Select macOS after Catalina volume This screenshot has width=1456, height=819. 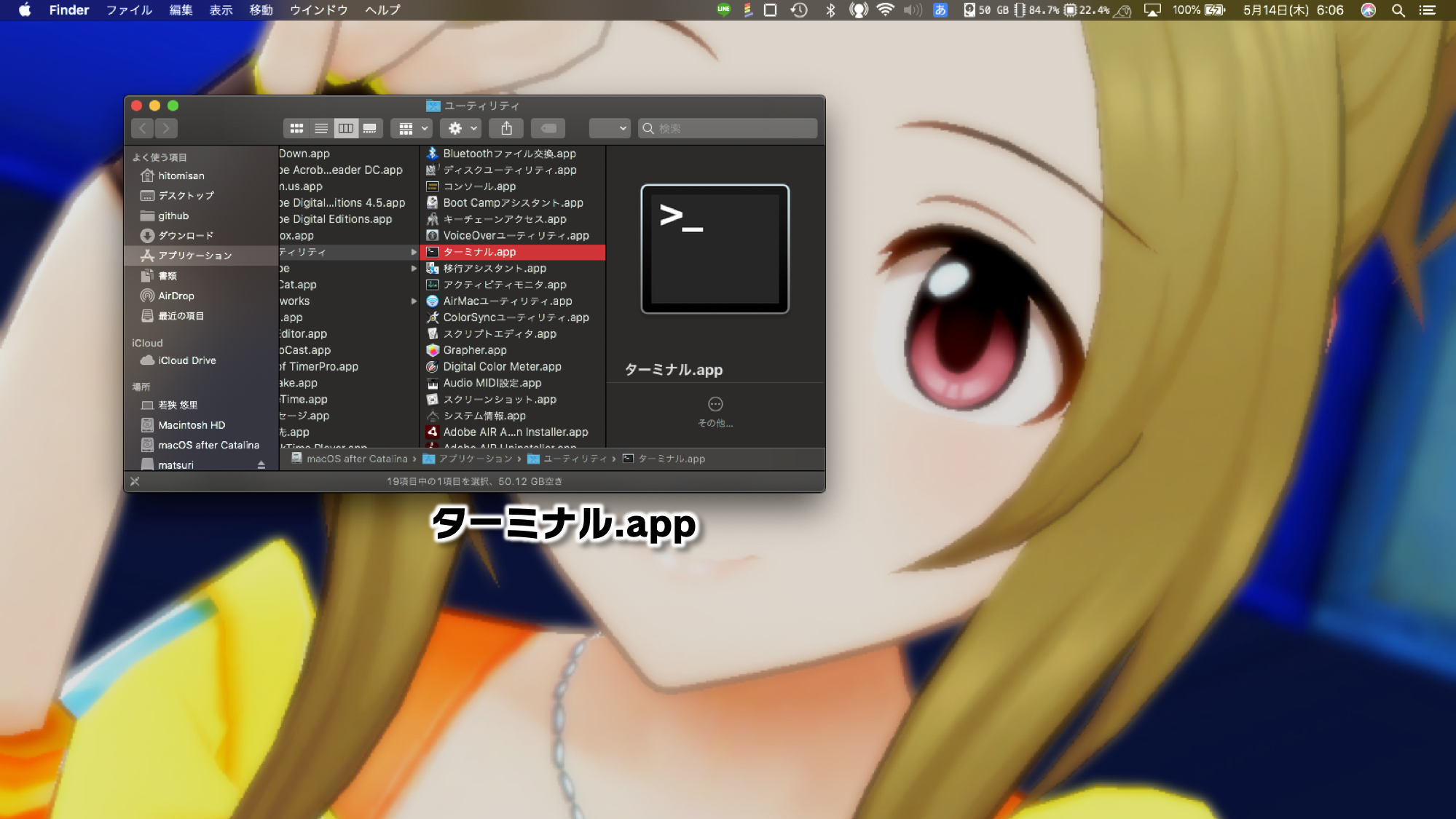[201, 445]
